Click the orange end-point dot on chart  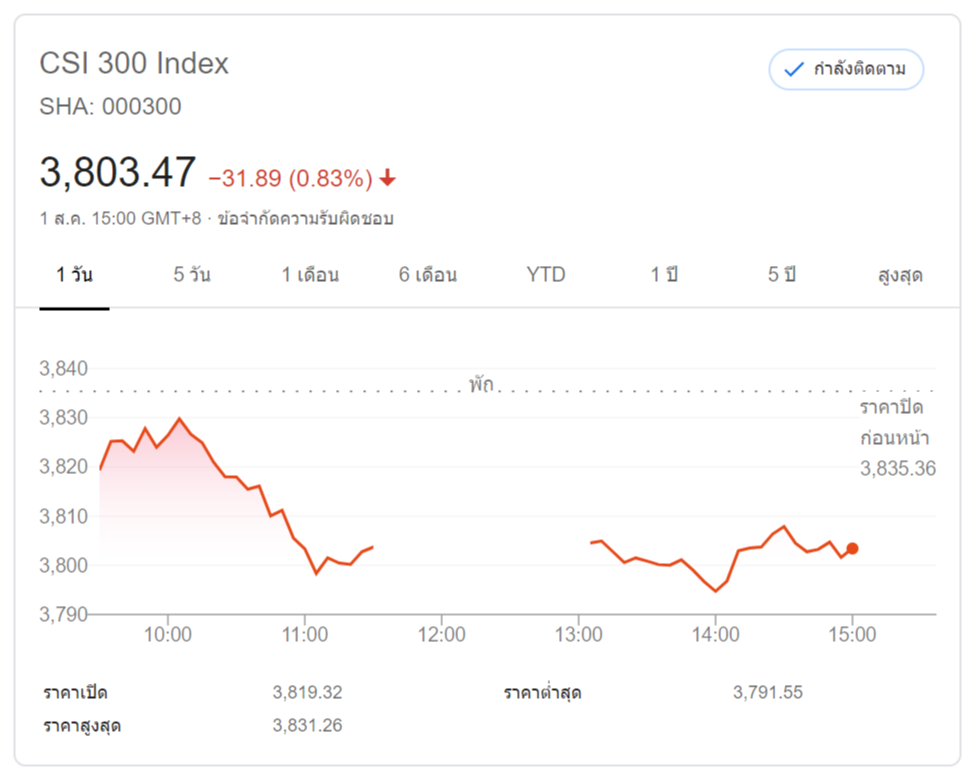click(852, 548)
